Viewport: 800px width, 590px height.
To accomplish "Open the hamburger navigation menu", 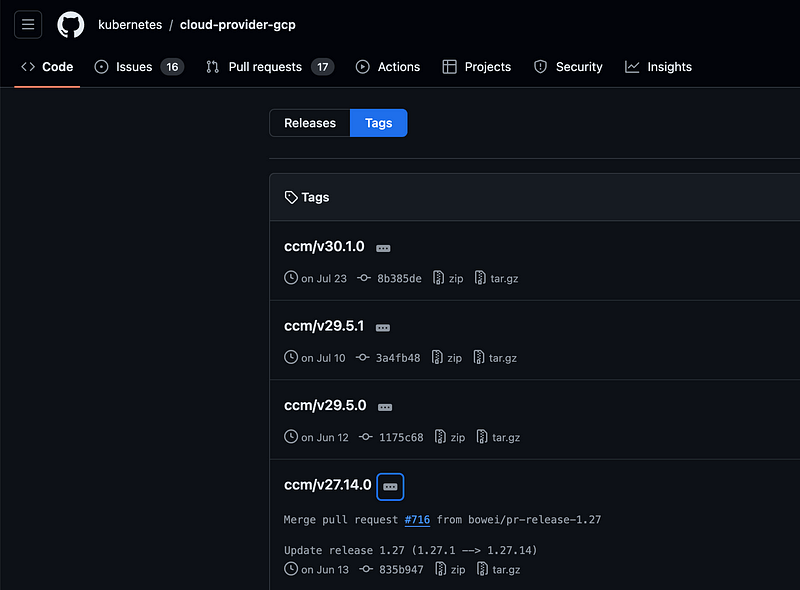I will coord(28,24).
